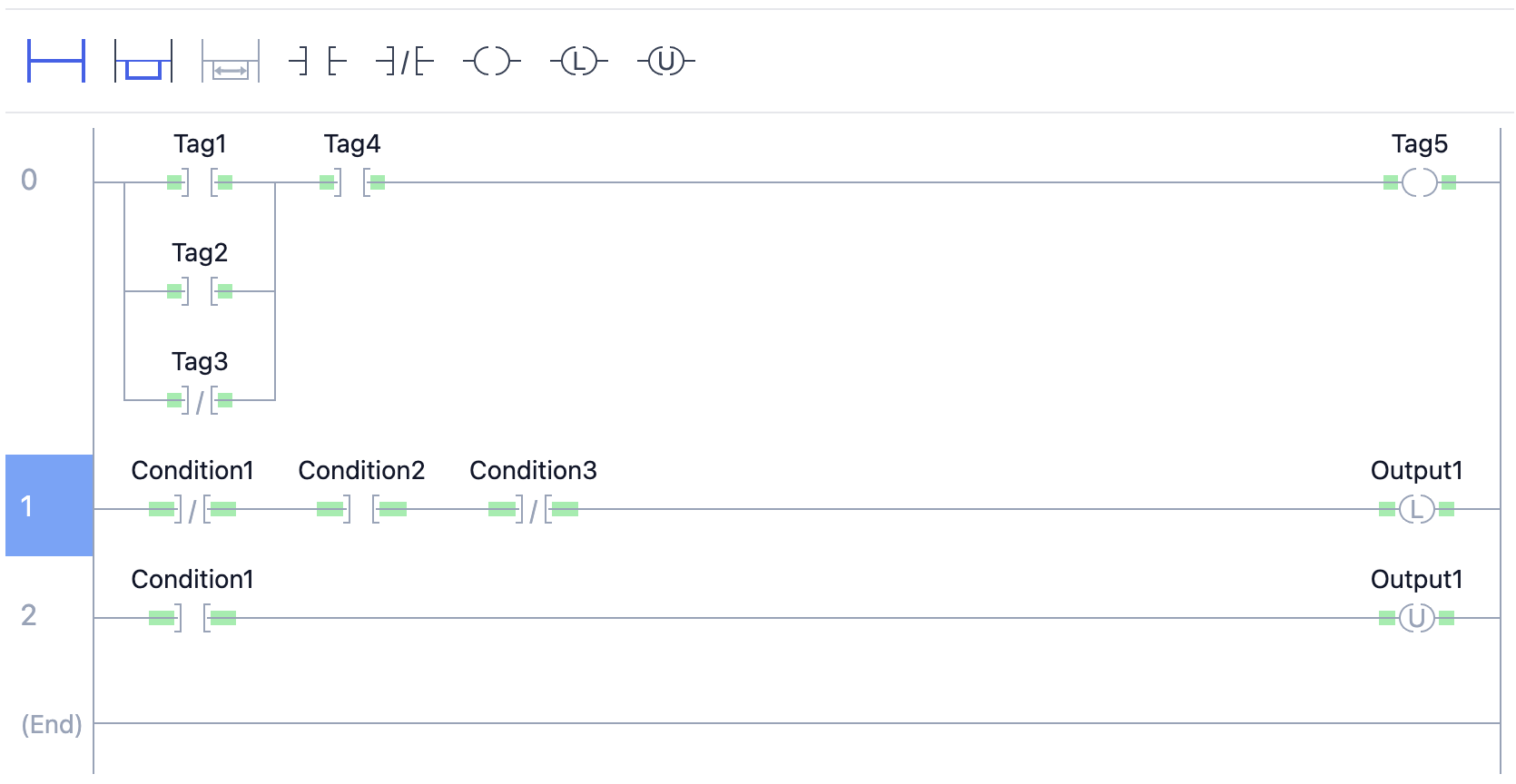This screenshot has height=784, width=1516.
Task: Select the Tag3 normally closed contact
Action: 200,400
